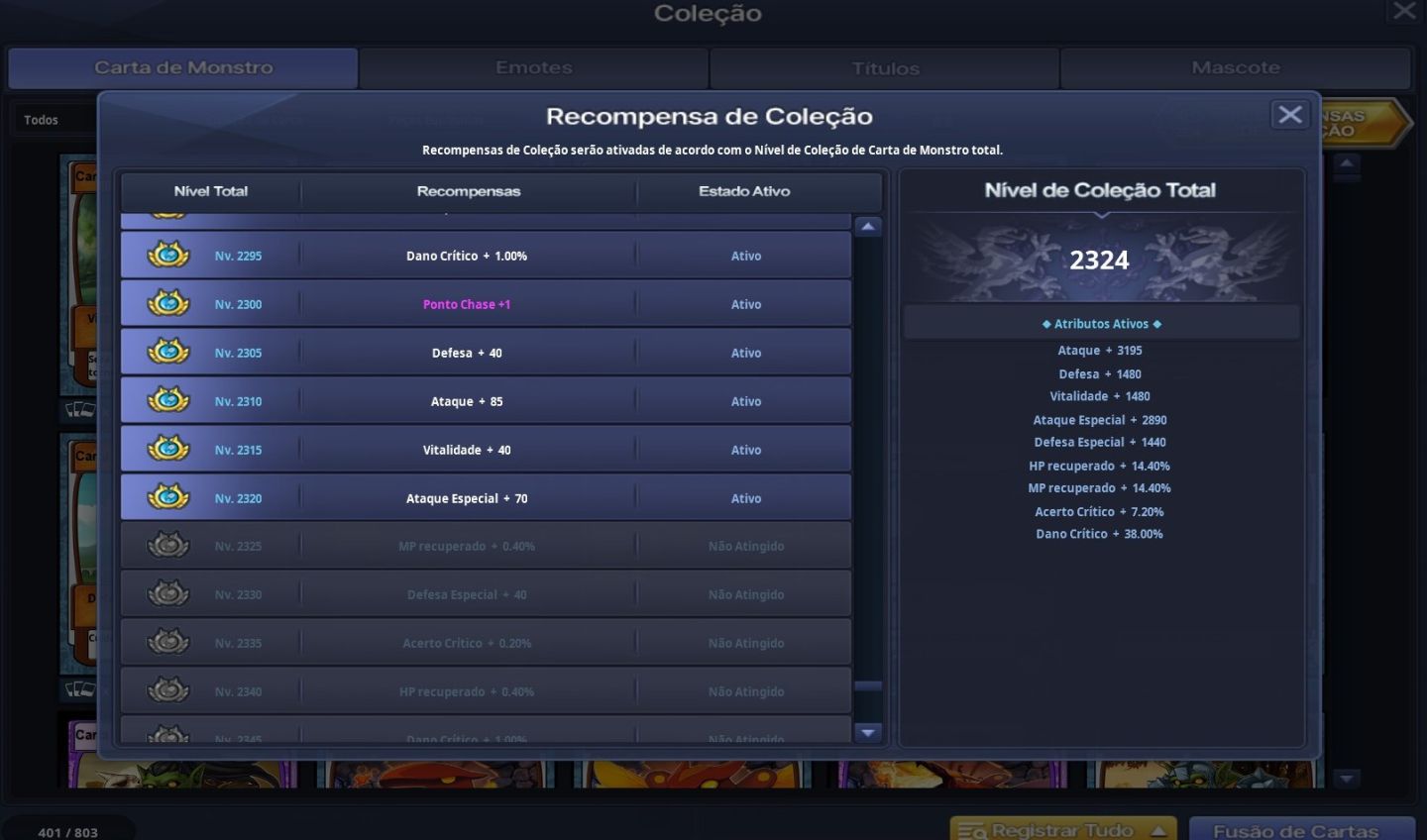
Task: Switch to the Mascote tab
Action: 1236,68
